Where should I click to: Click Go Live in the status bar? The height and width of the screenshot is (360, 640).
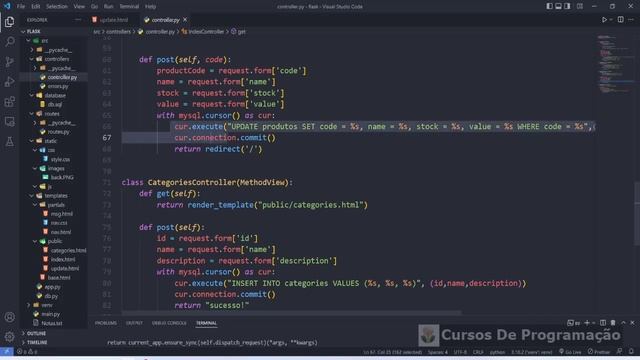point(570,351)
